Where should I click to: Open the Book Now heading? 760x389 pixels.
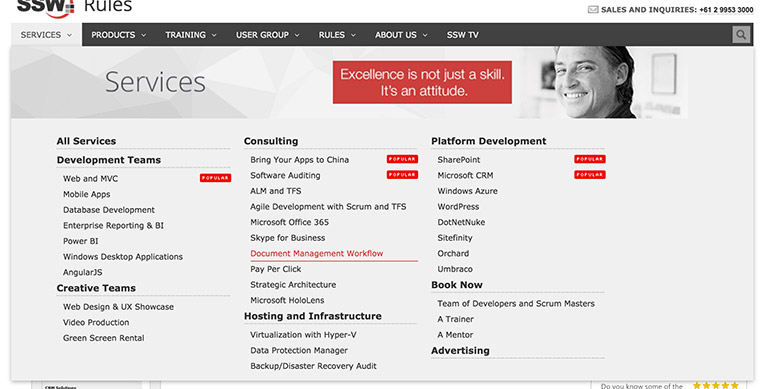point(457,285)
